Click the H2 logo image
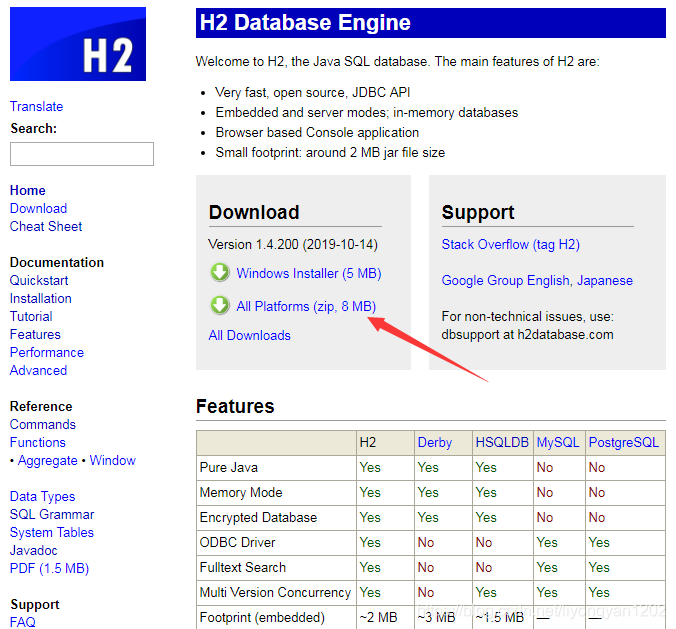The image size is (676, 629). 78,44
